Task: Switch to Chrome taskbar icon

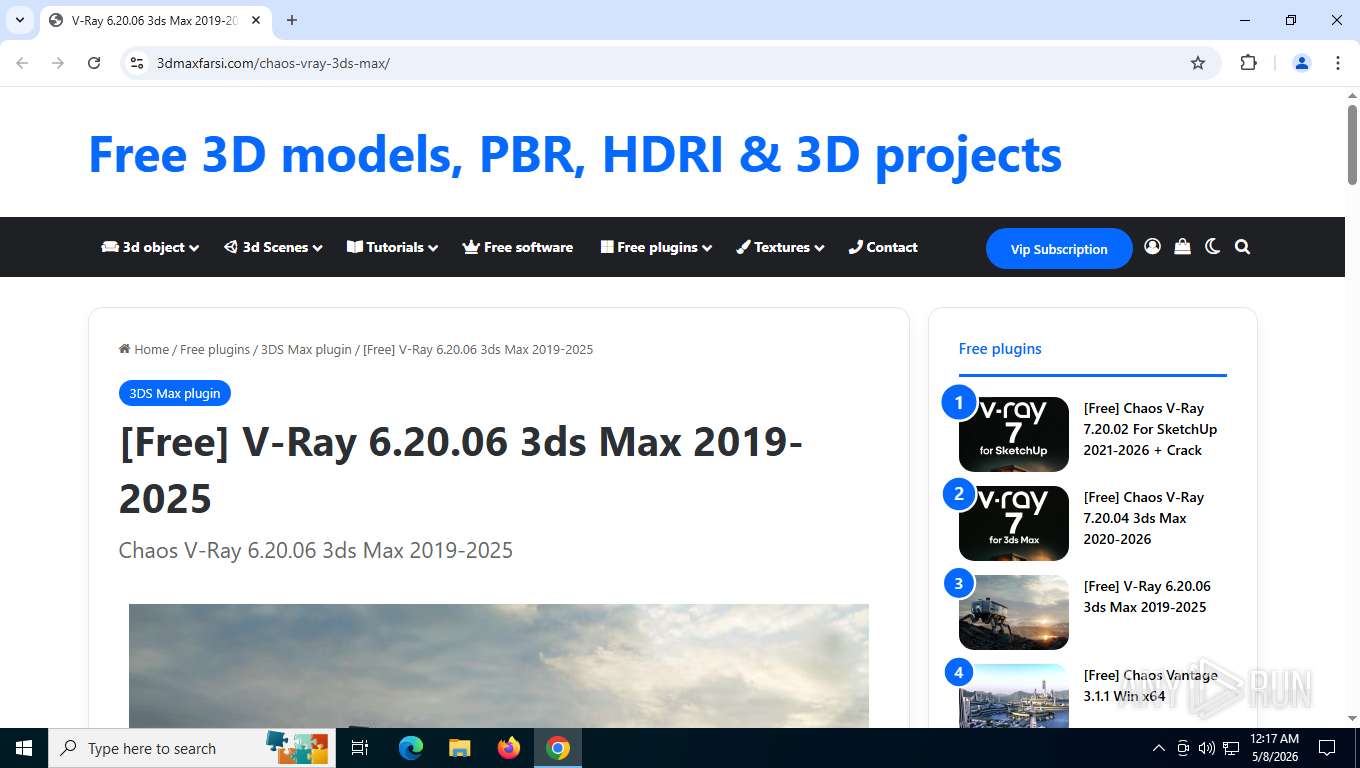Action: coord(558,748)
